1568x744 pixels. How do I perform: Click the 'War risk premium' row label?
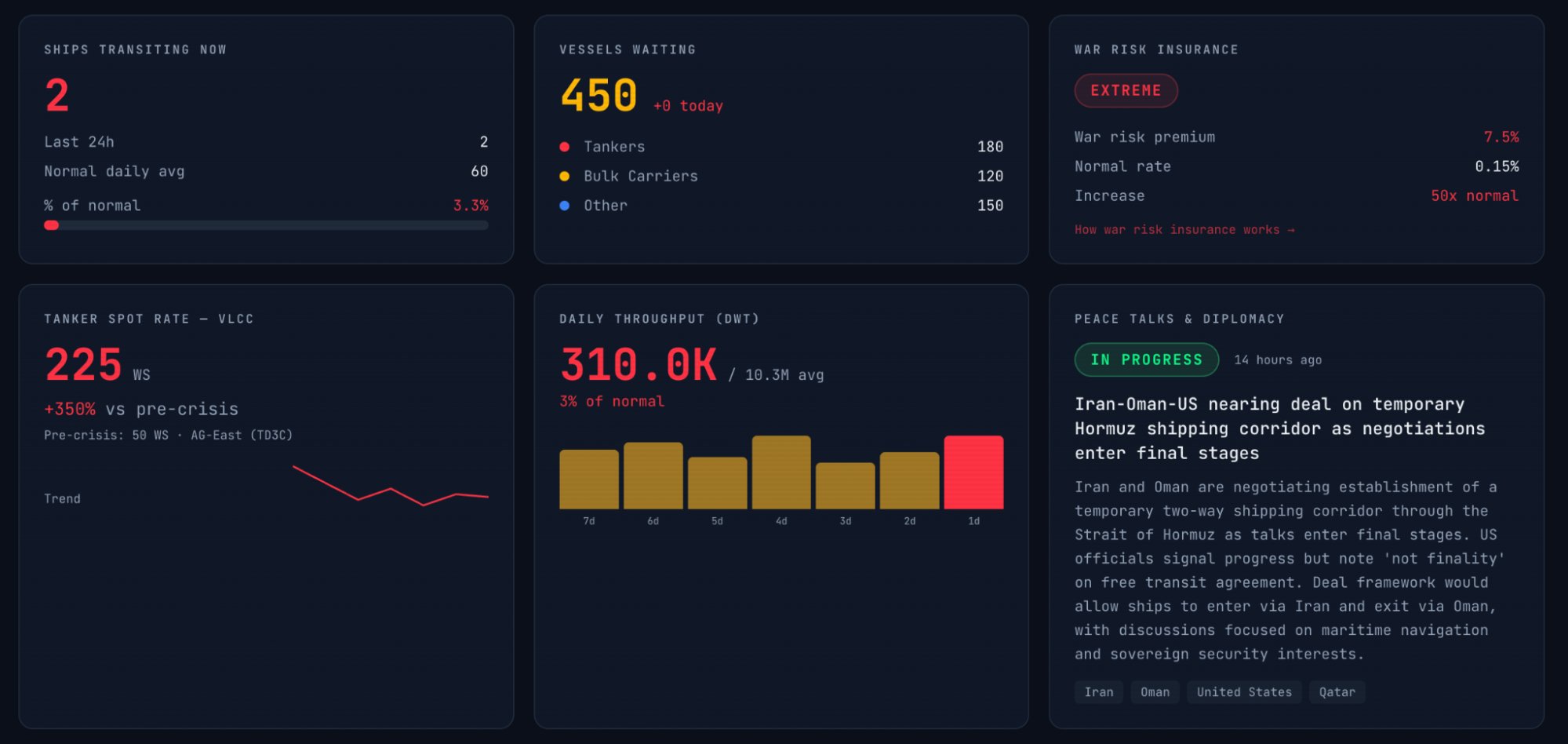click(x=1144, y=137)
